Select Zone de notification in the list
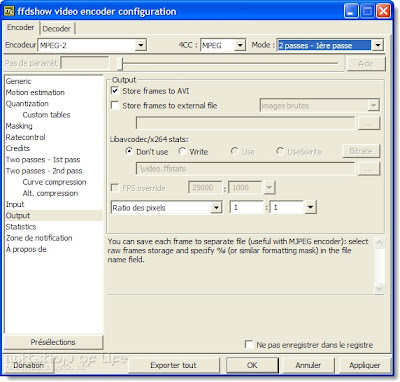Image resolution: width=400 pixels, height=382 pixels. point(39,238)
